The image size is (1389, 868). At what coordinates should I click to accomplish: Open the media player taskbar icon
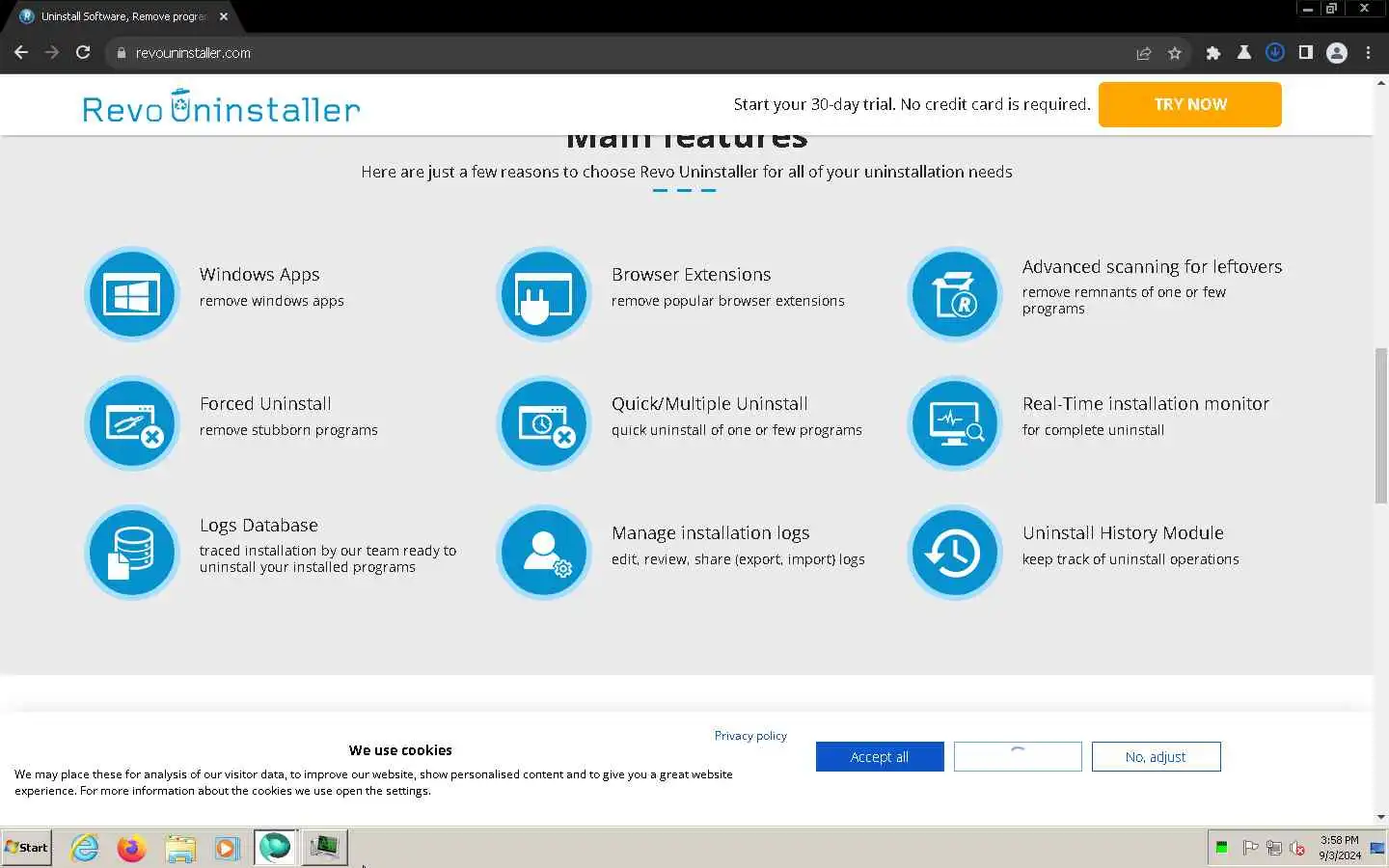point(227,848)
